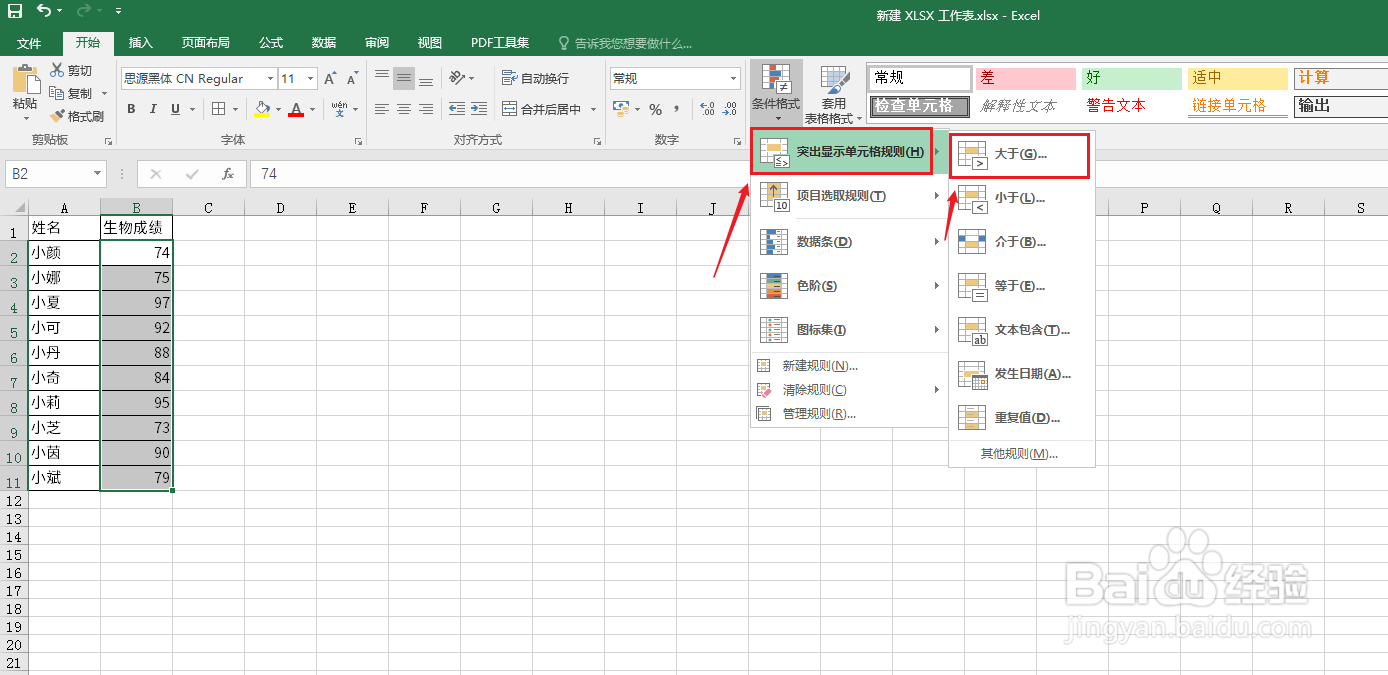Click the percent style icon
This screenshot has height=675, width=1388.
click(x=655, y=109)
